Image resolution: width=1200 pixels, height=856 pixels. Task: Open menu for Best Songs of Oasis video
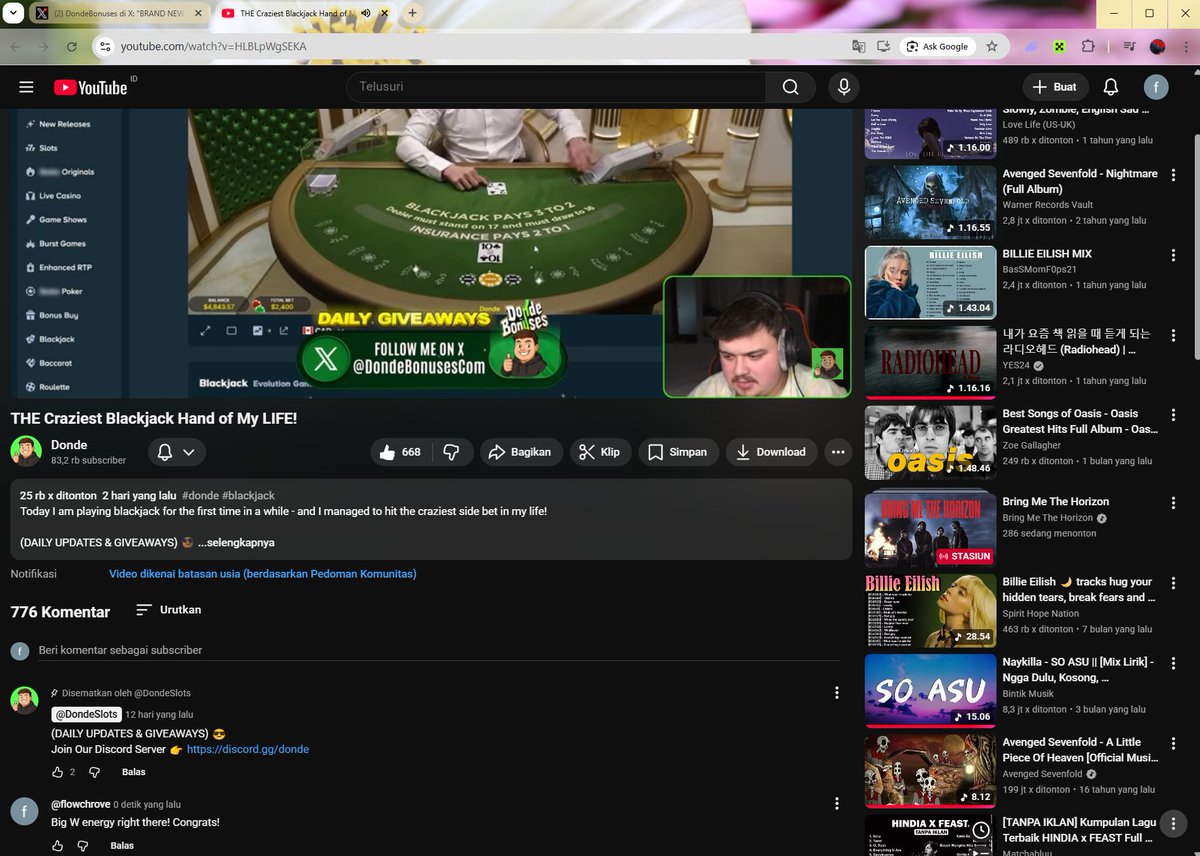pos(1173,416)
